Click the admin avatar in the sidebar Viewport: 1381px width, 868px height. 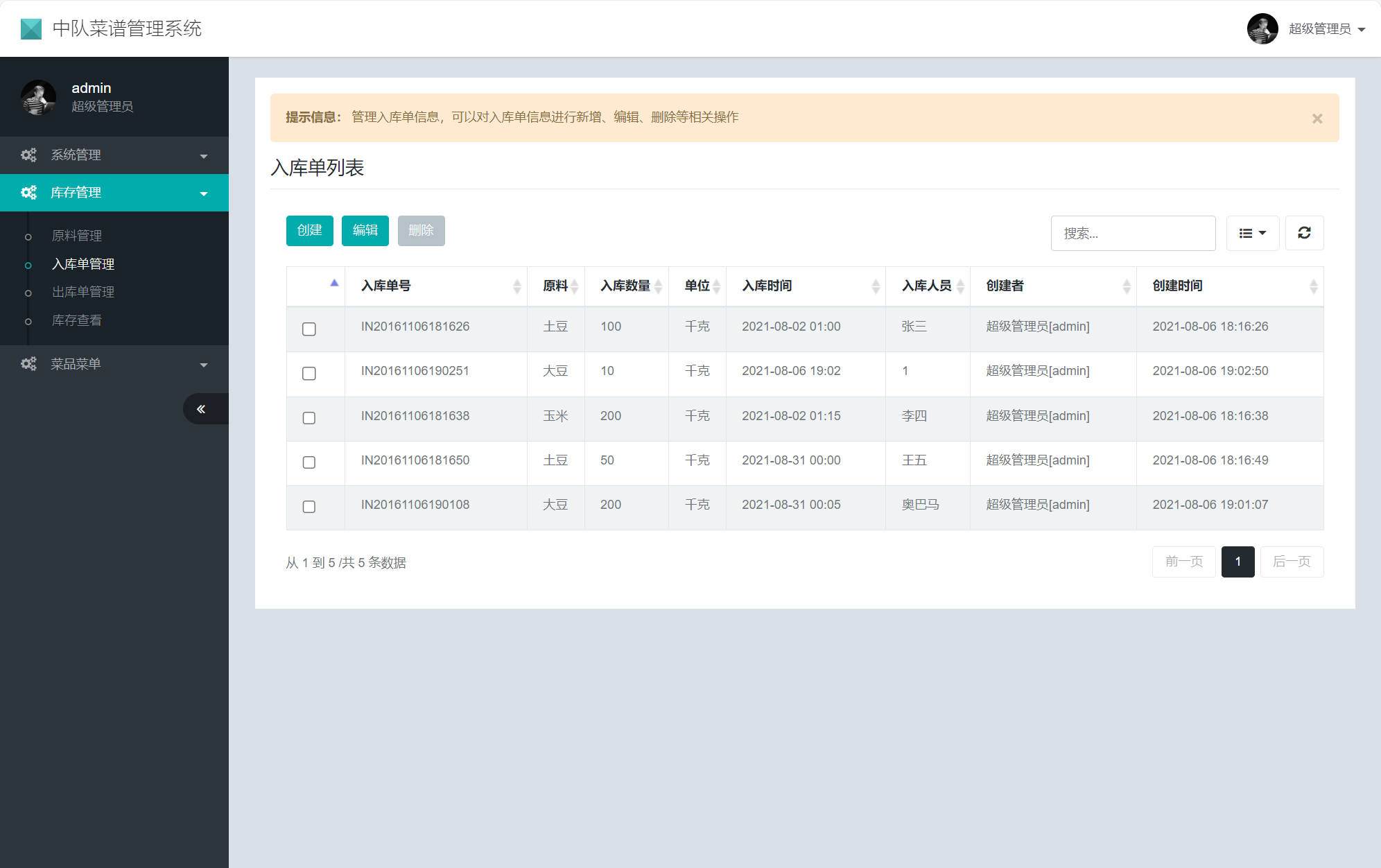(39, 97)
